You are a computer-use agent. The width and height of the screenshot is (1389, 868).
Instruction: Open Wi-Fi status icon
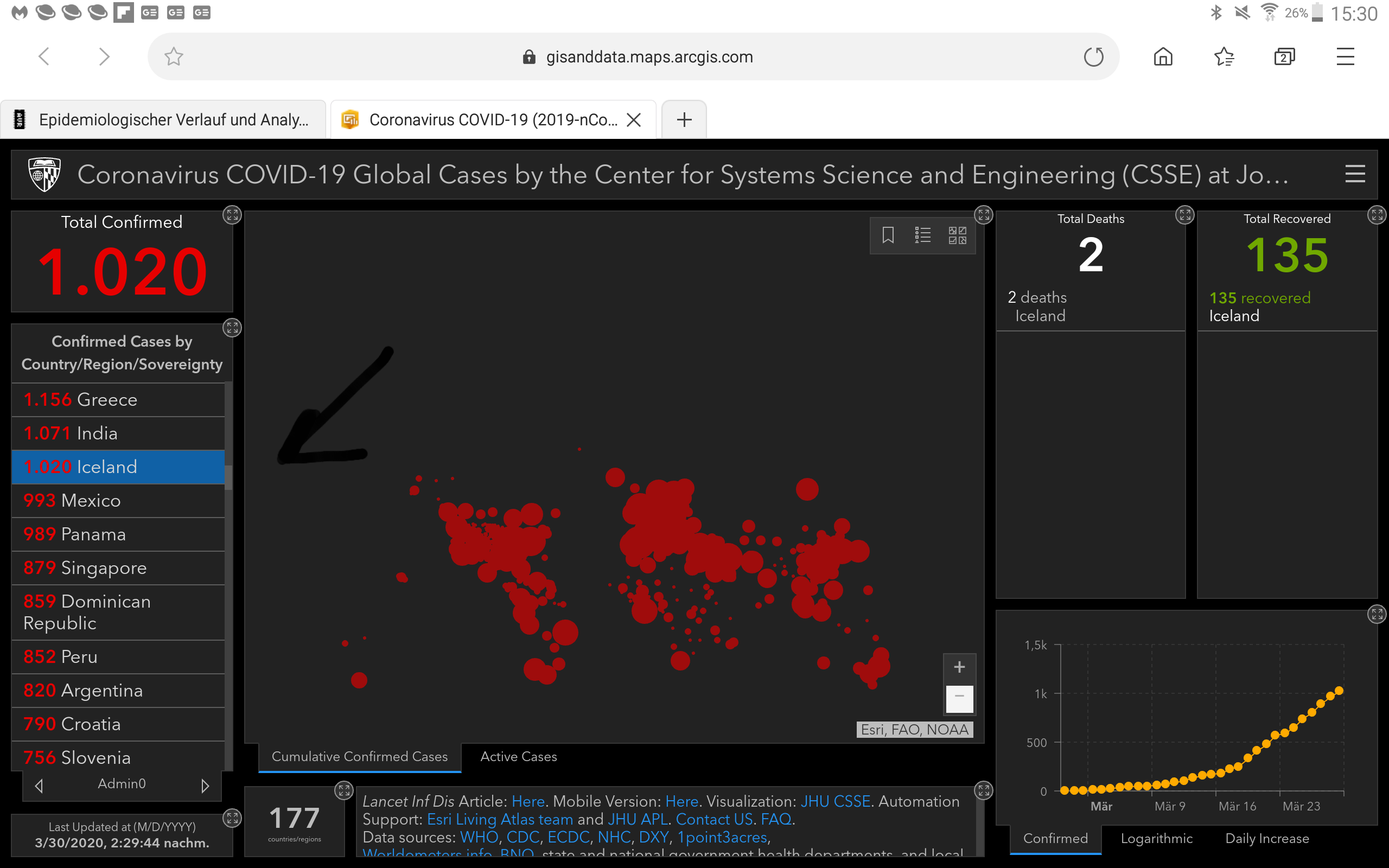[x=1269, y=12]
